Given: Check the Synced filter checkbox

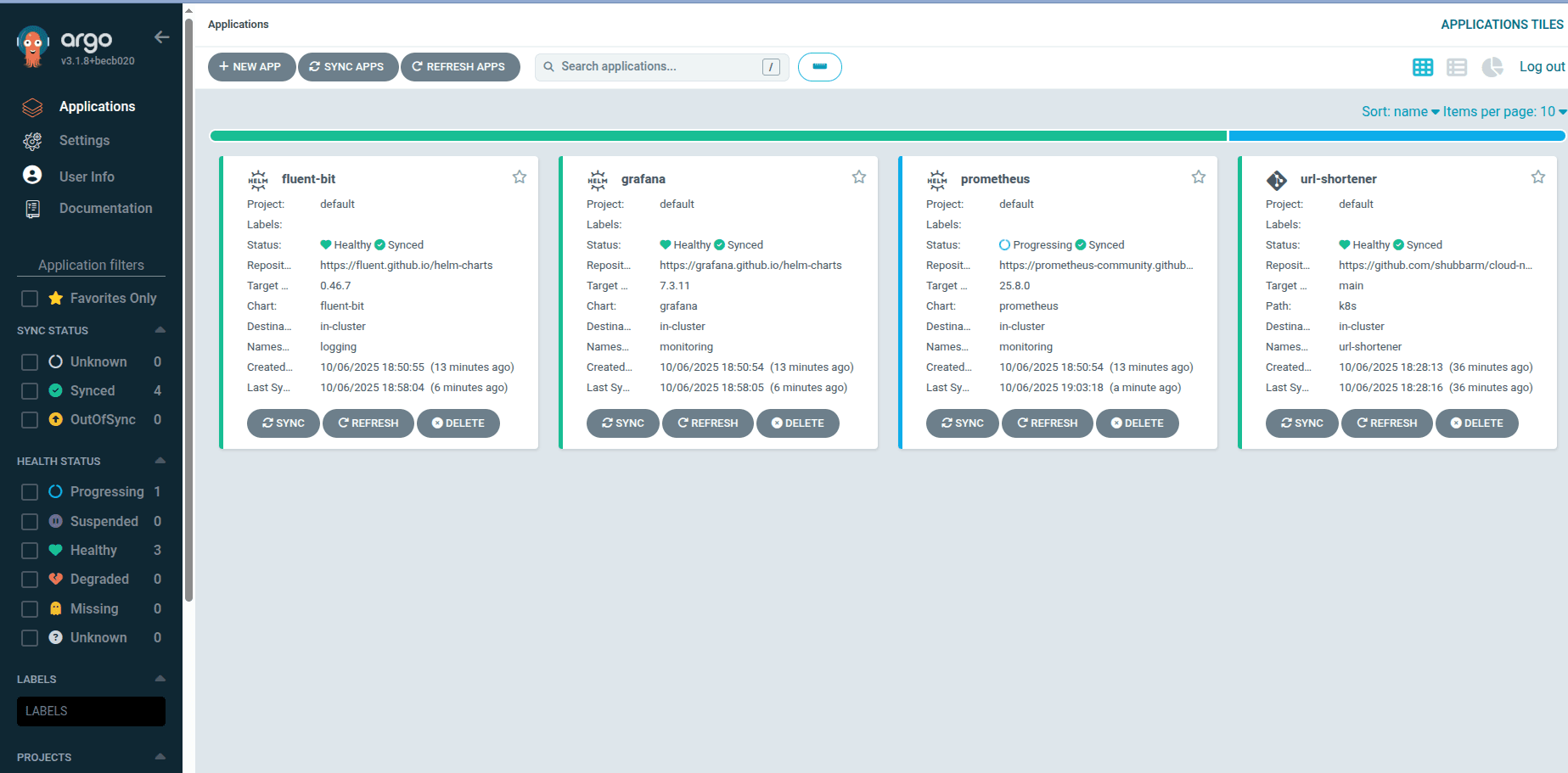Looking at the screenshot, I should point(30,391).
